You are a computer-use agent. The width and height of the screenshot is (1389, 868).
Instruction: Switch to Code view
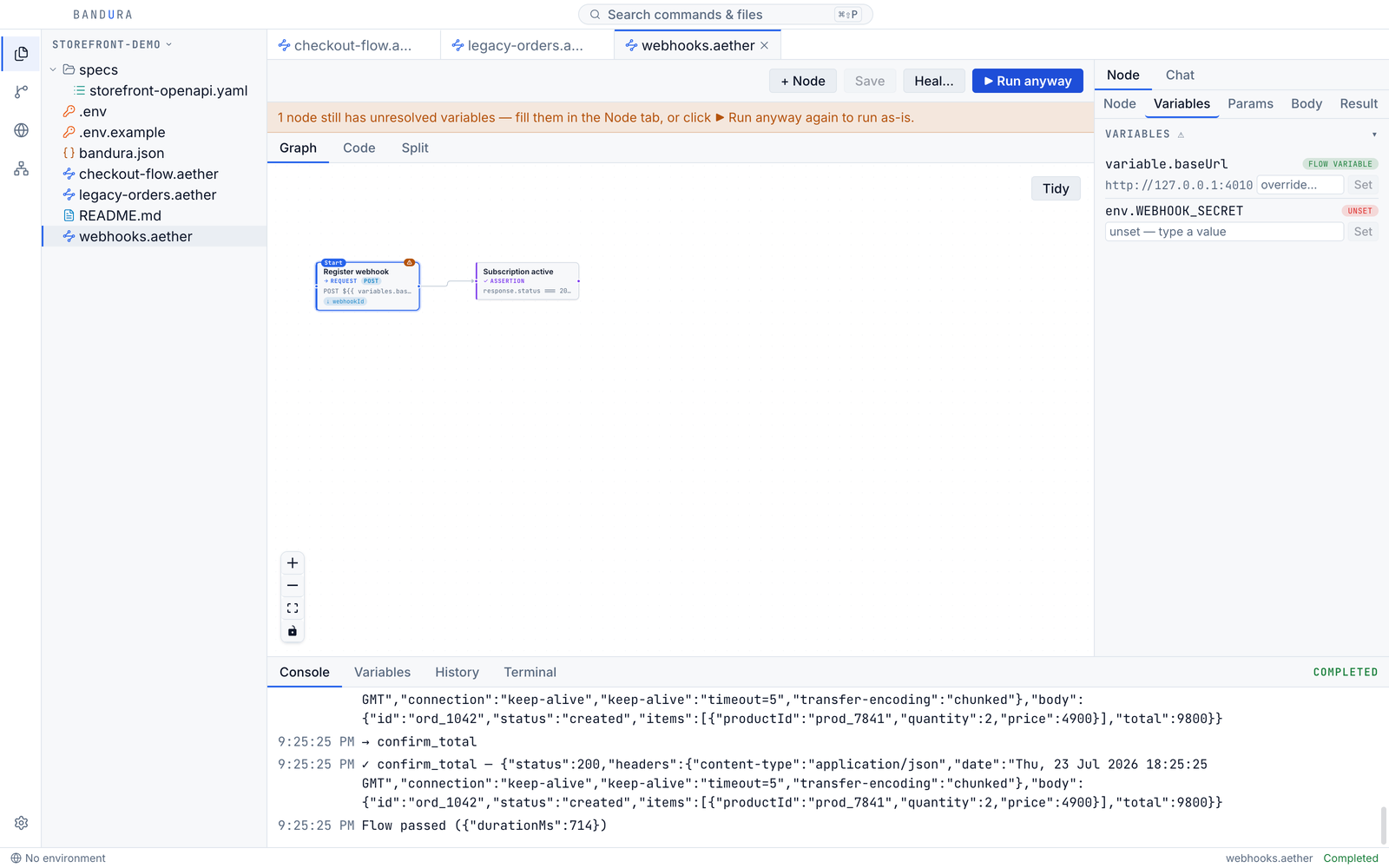(x=359, y=148)
